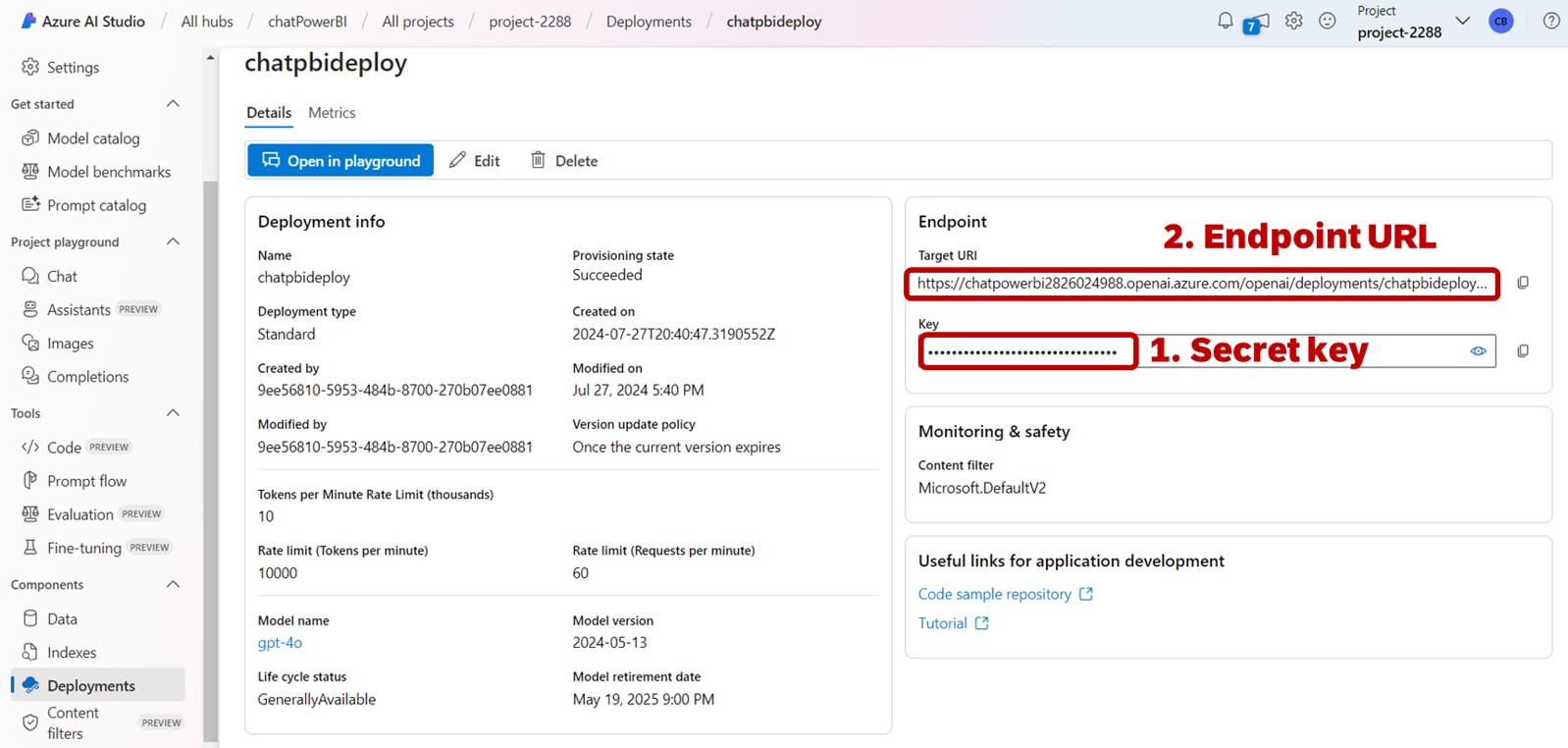Click the Evaluation scale icon in sidebar

coord(30,513)
